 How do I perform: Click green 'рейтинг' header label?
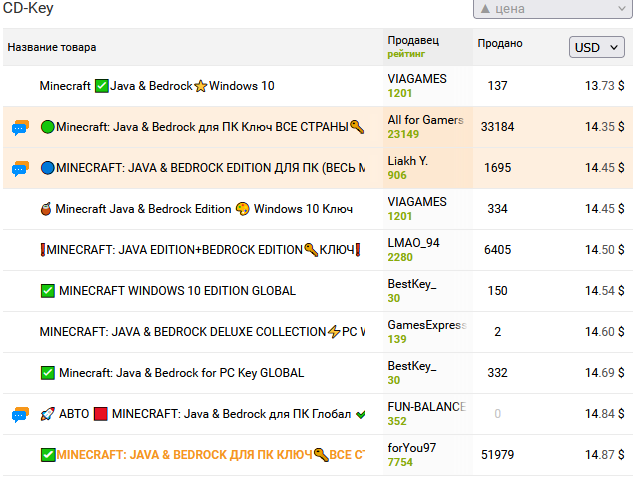(406, 54)
